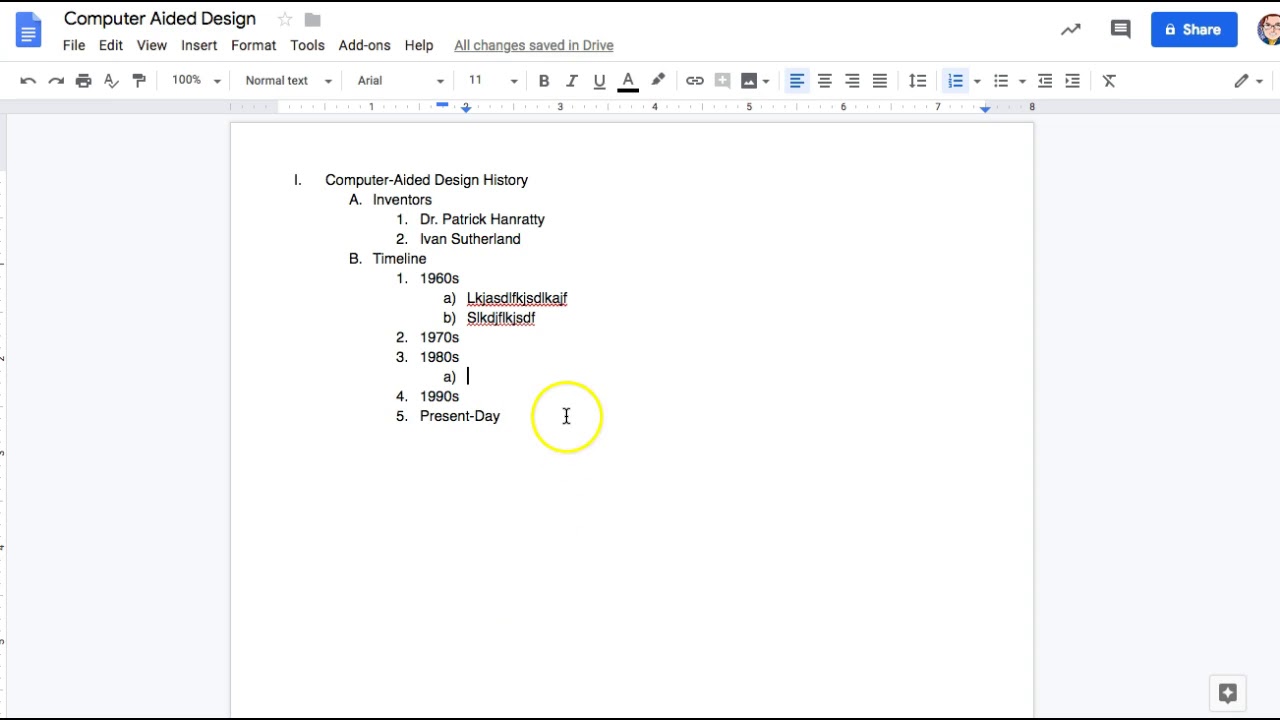Expand insert image dropdown arrow

tap(766, 81)
